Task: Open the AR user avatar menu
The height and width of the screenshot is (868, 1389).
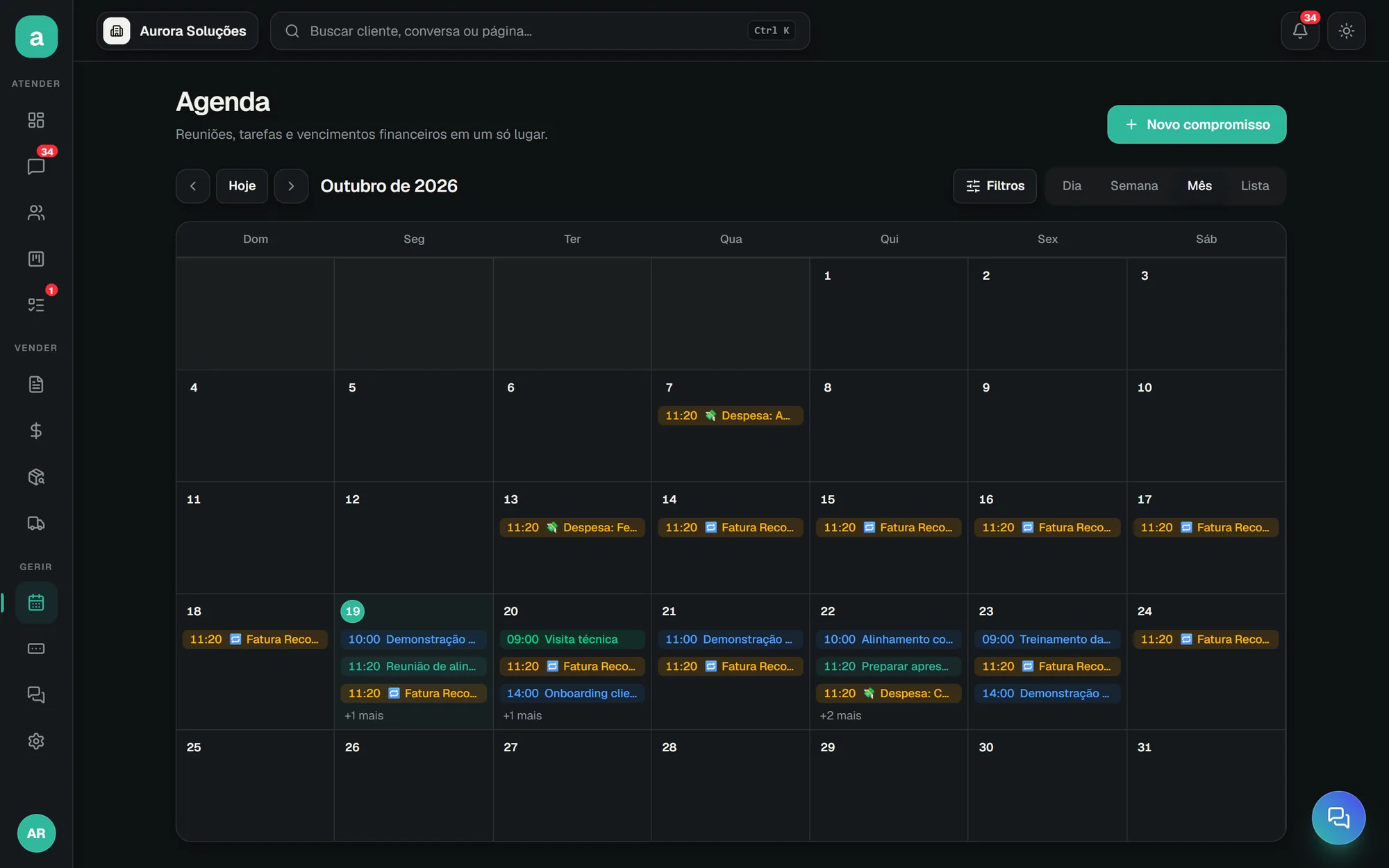Action: click(x=36, y=833)
